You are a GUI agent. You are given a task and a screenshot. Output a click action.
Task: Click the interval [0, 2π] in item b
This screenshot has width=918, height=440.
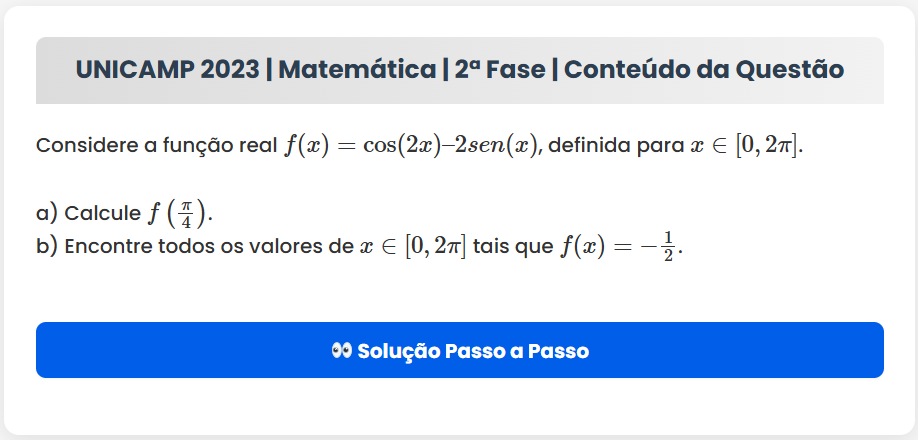click(x=435, y=247)
